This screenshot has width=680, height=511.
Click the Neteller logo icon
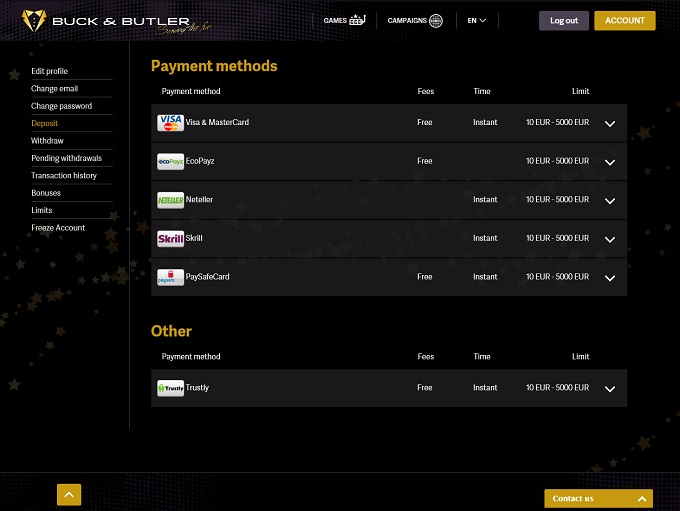[170, 200]
